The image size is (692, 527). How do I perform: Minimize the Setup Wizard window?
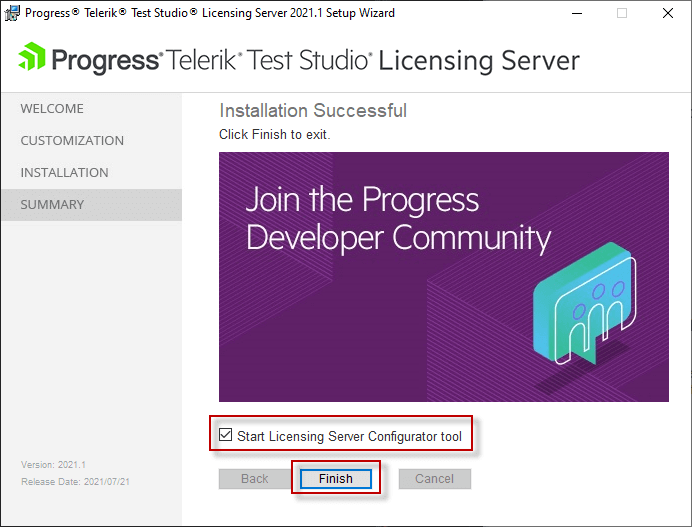click(576, 13)
